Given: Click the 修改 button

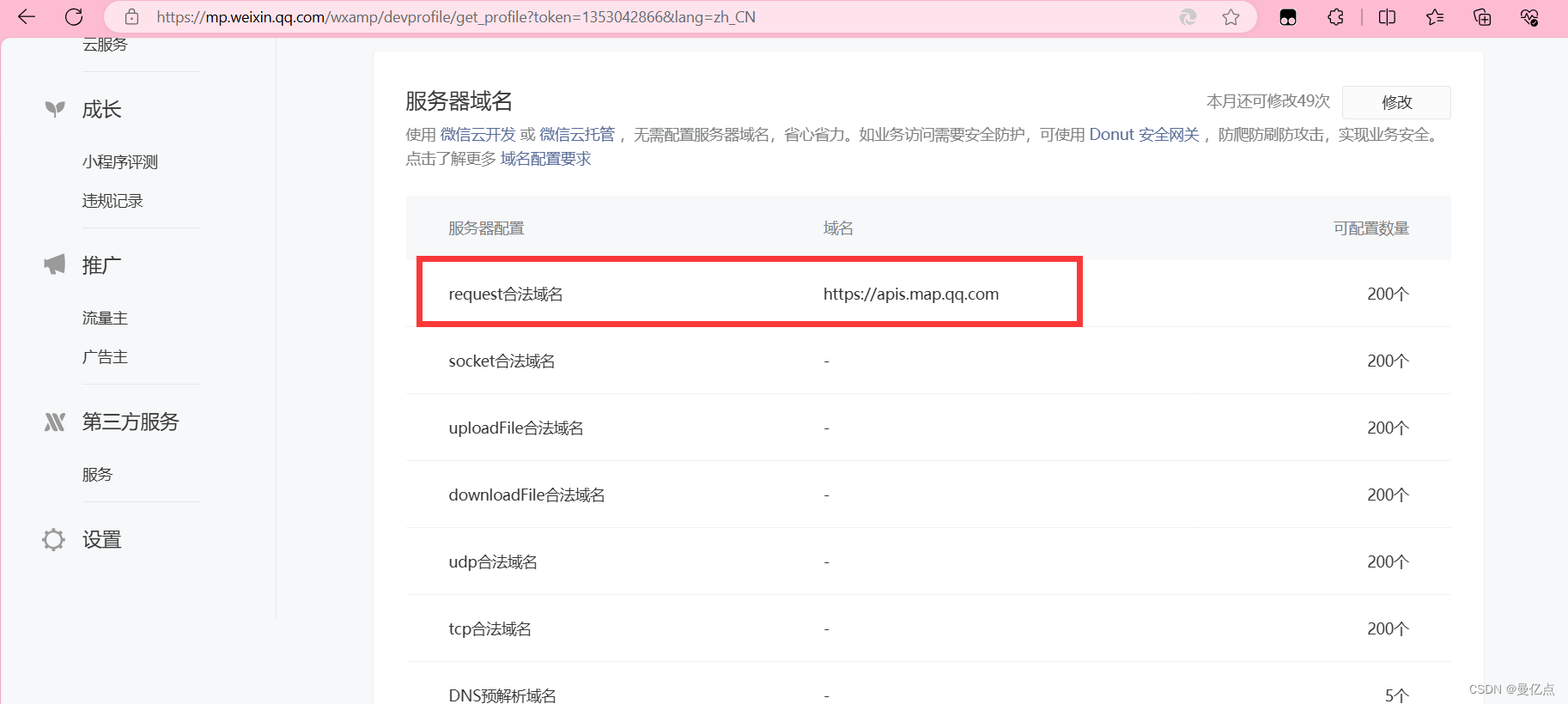Looking at the screenshot, I should point(1396,102).
